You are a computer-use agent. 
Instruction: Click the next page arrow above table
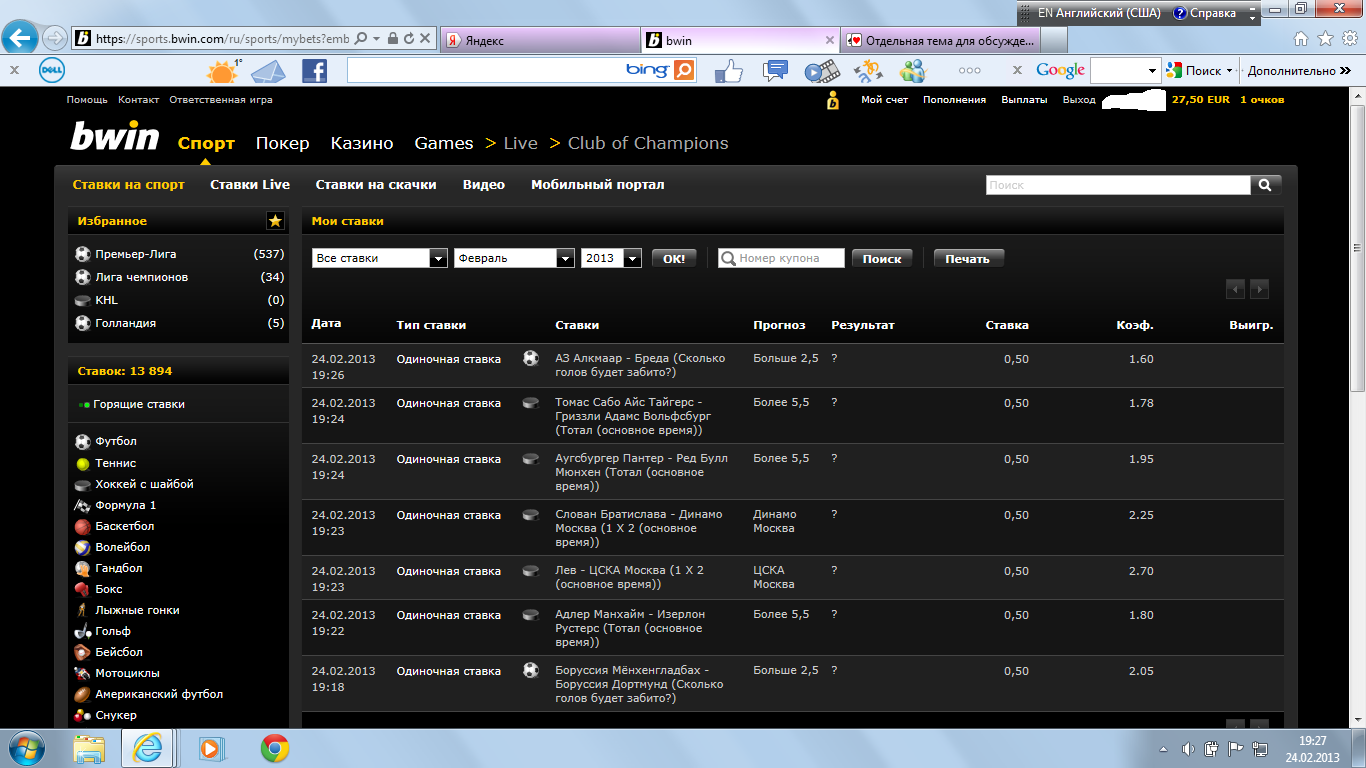(x=1259, y=289)
